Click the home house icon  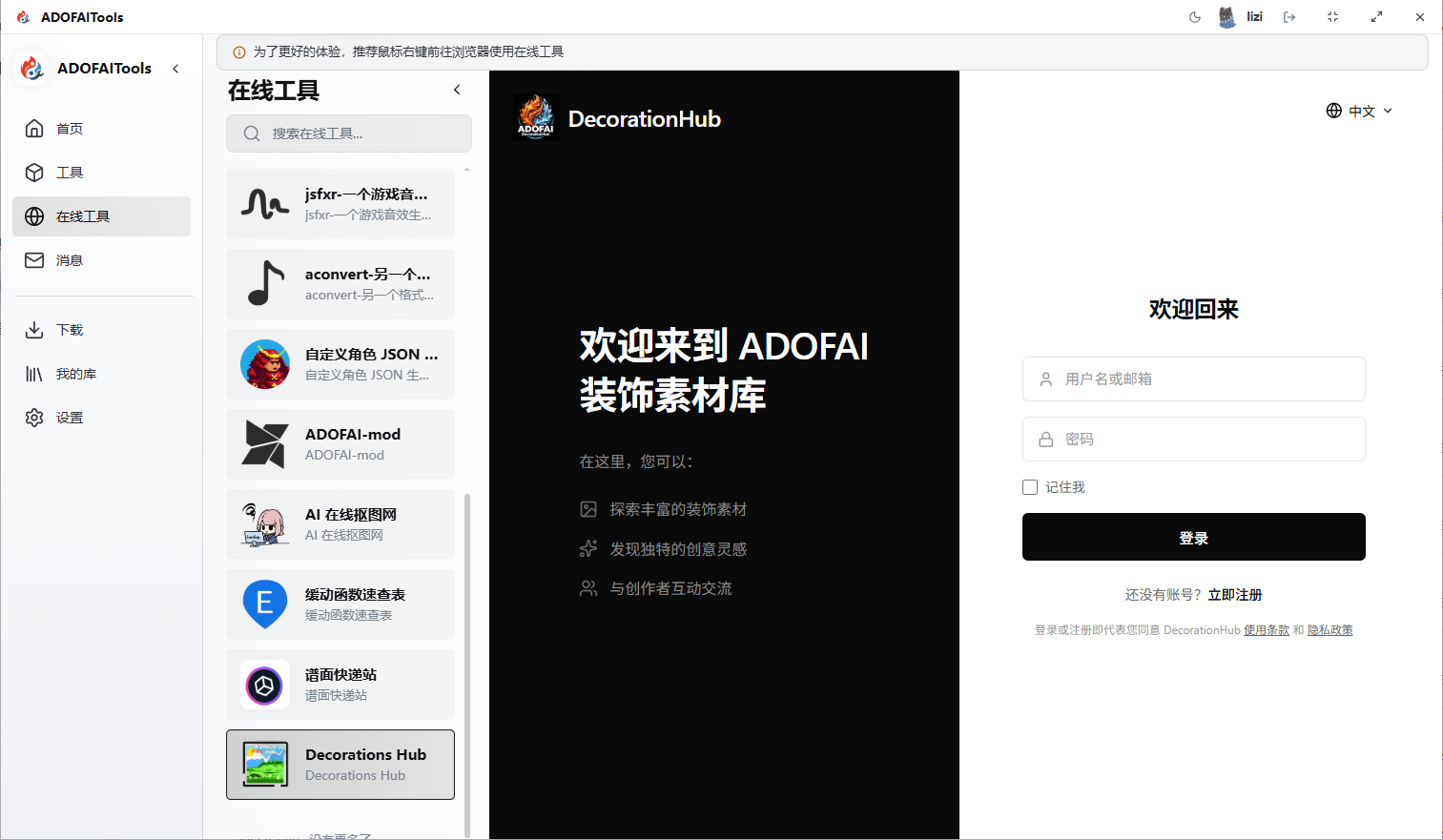34,129
